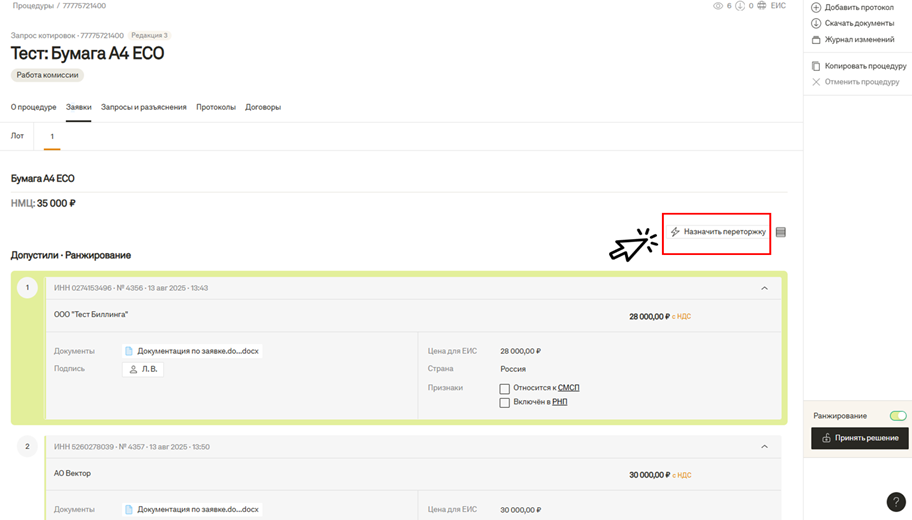
Task: Click the Назначить переторжку button
Action: [717, 232]
